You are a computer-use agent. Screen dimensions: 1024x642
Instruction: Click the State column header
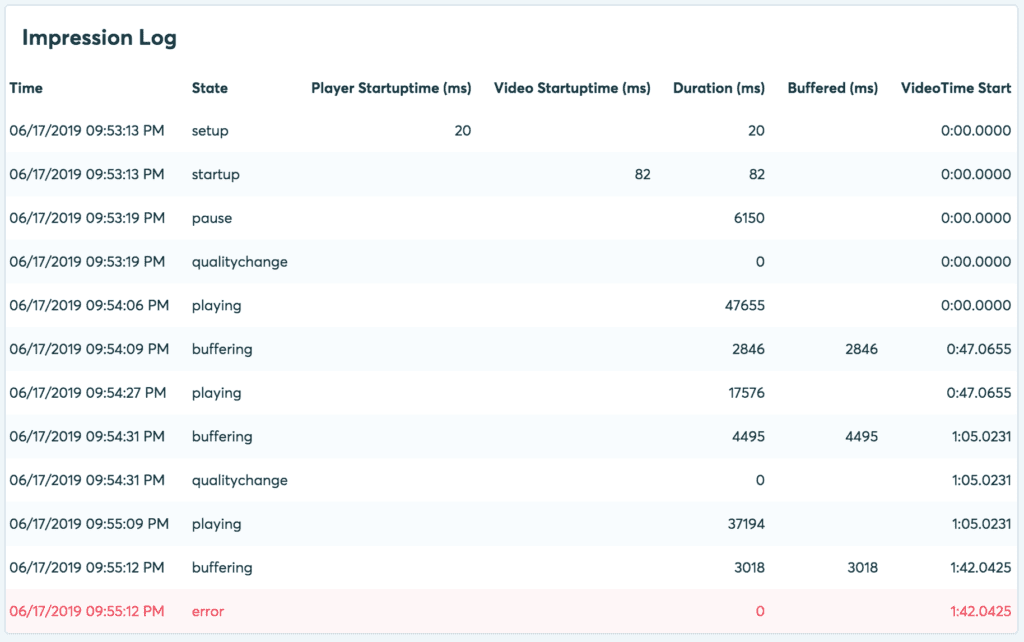210,88
